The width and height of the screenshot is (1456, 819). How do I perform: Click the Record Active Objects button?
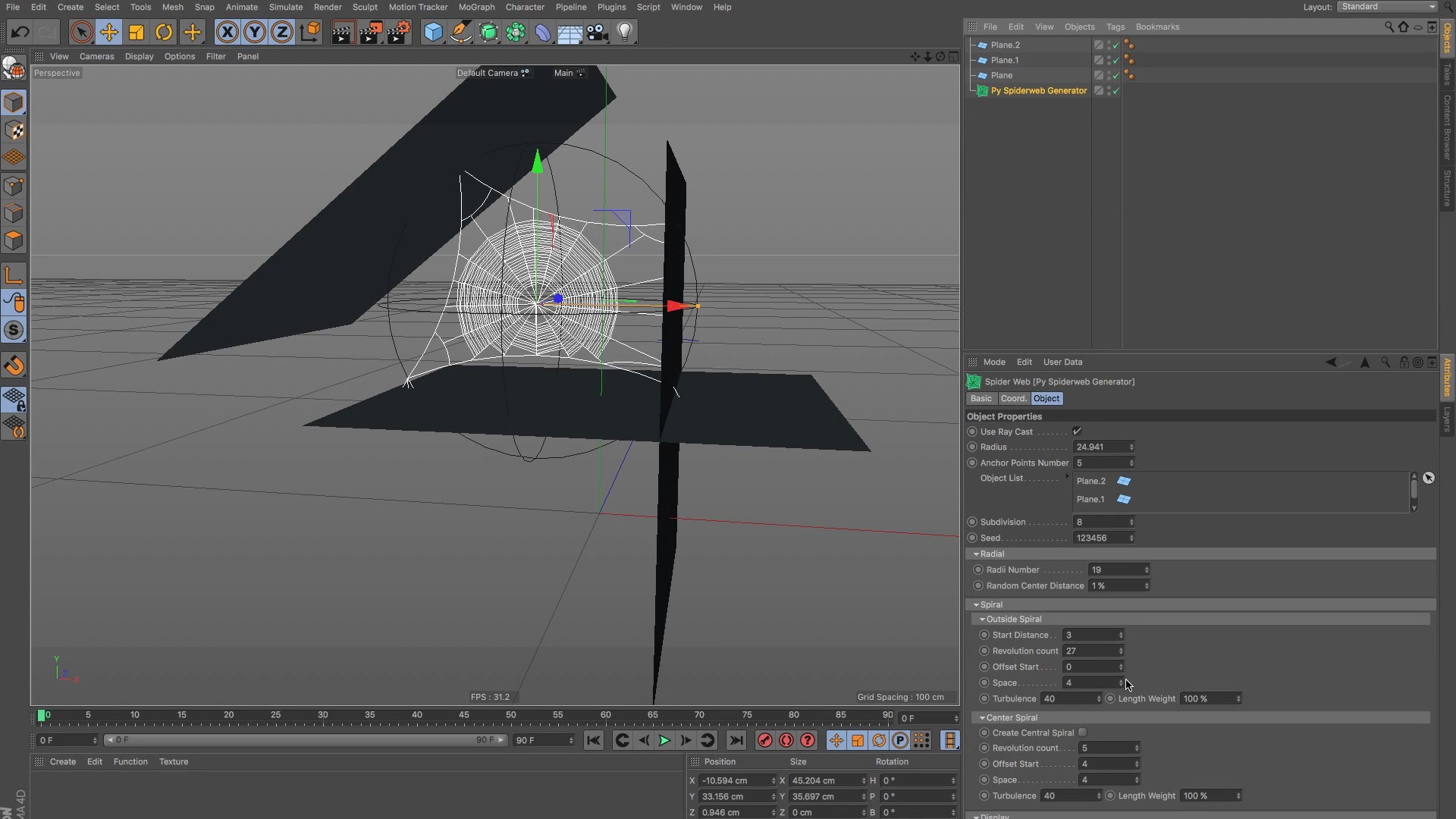pyautogui.click(x=764, y=741)
